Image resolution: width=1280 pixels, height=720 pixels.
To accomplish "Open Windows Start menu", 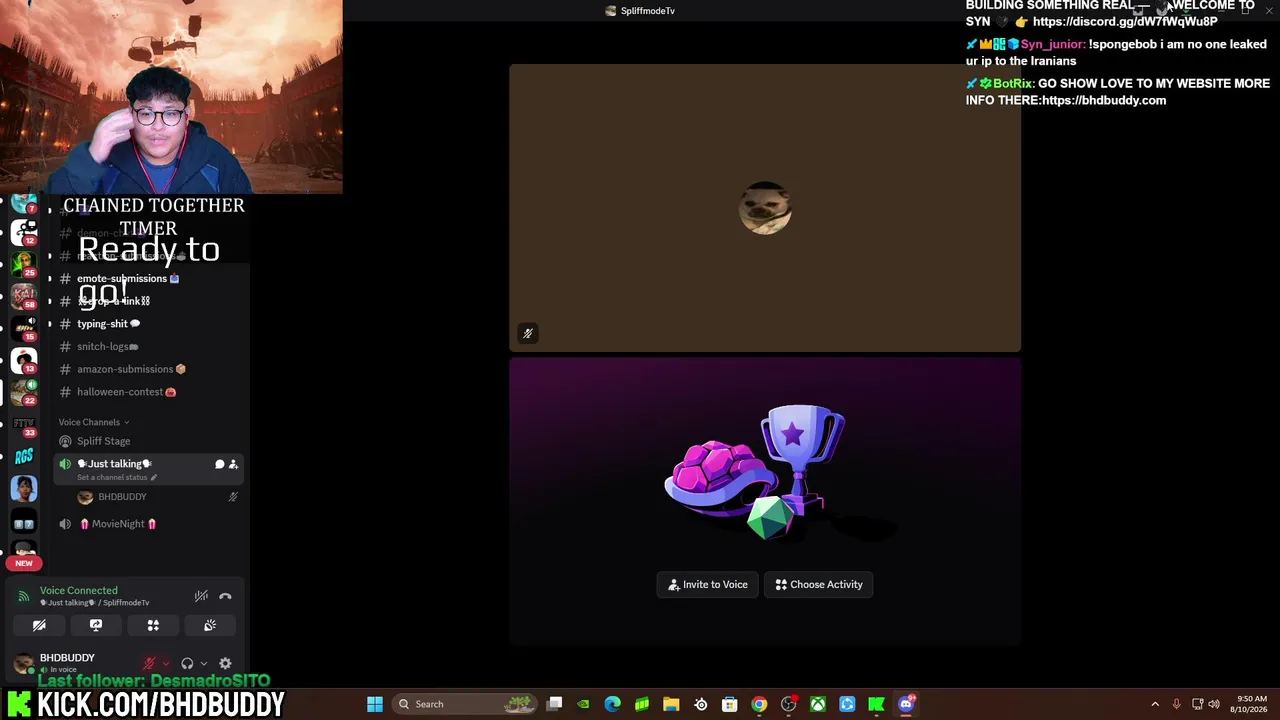I will click(375, 704).
